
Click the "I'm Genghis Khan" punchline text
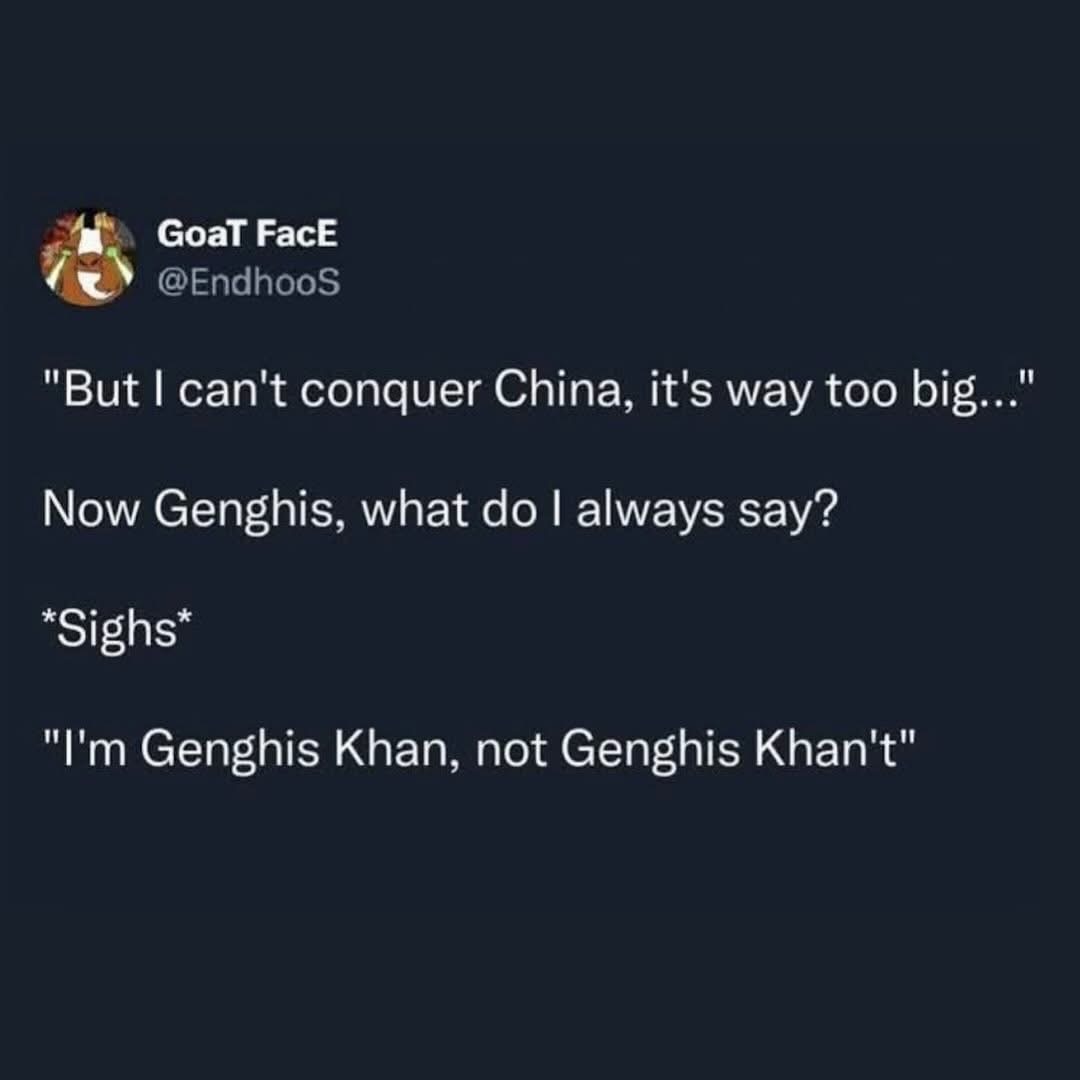click(480, 750)
